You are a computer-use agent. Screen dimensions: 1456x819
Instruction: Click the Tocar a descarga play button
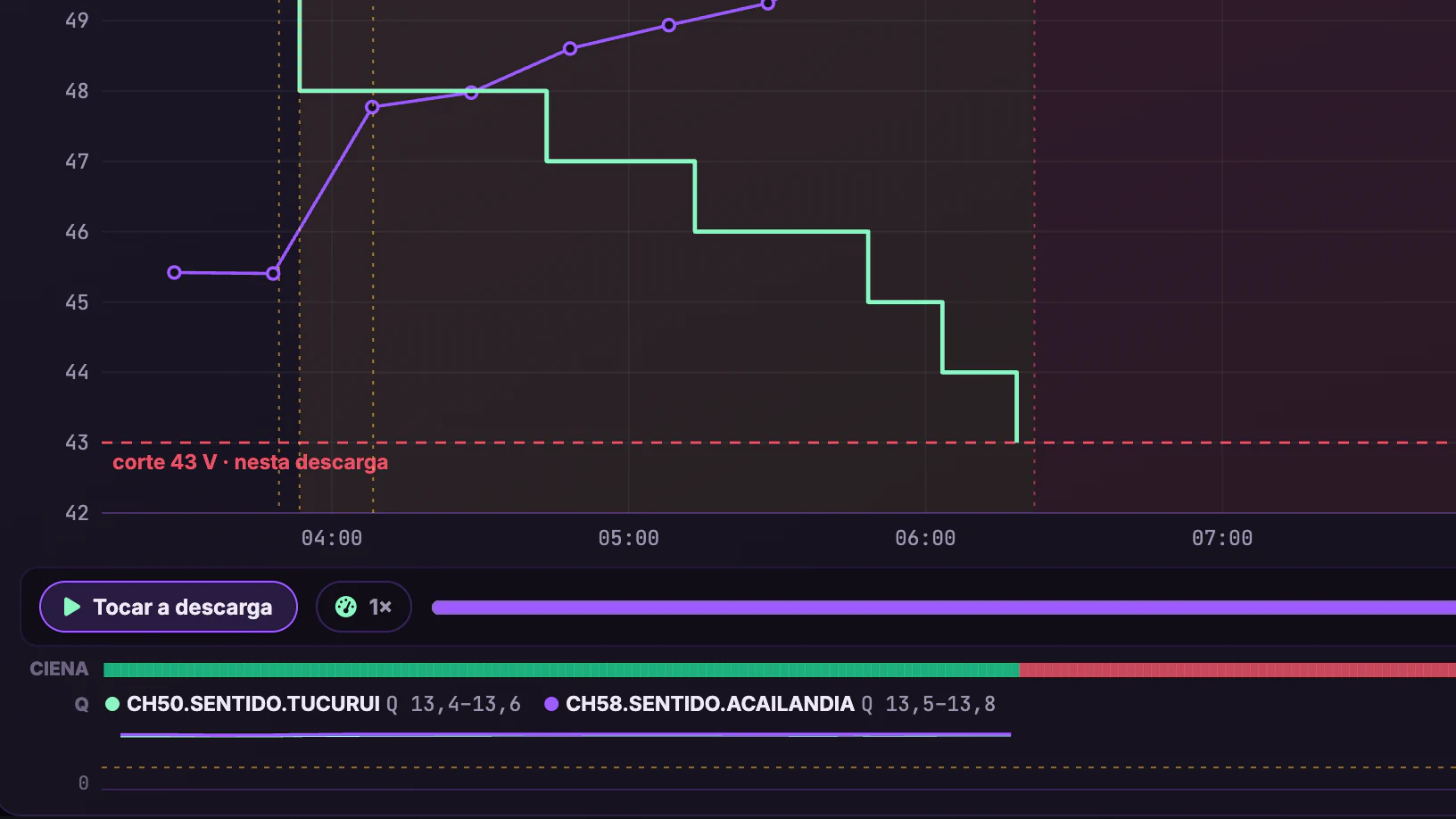click(169, 607)
